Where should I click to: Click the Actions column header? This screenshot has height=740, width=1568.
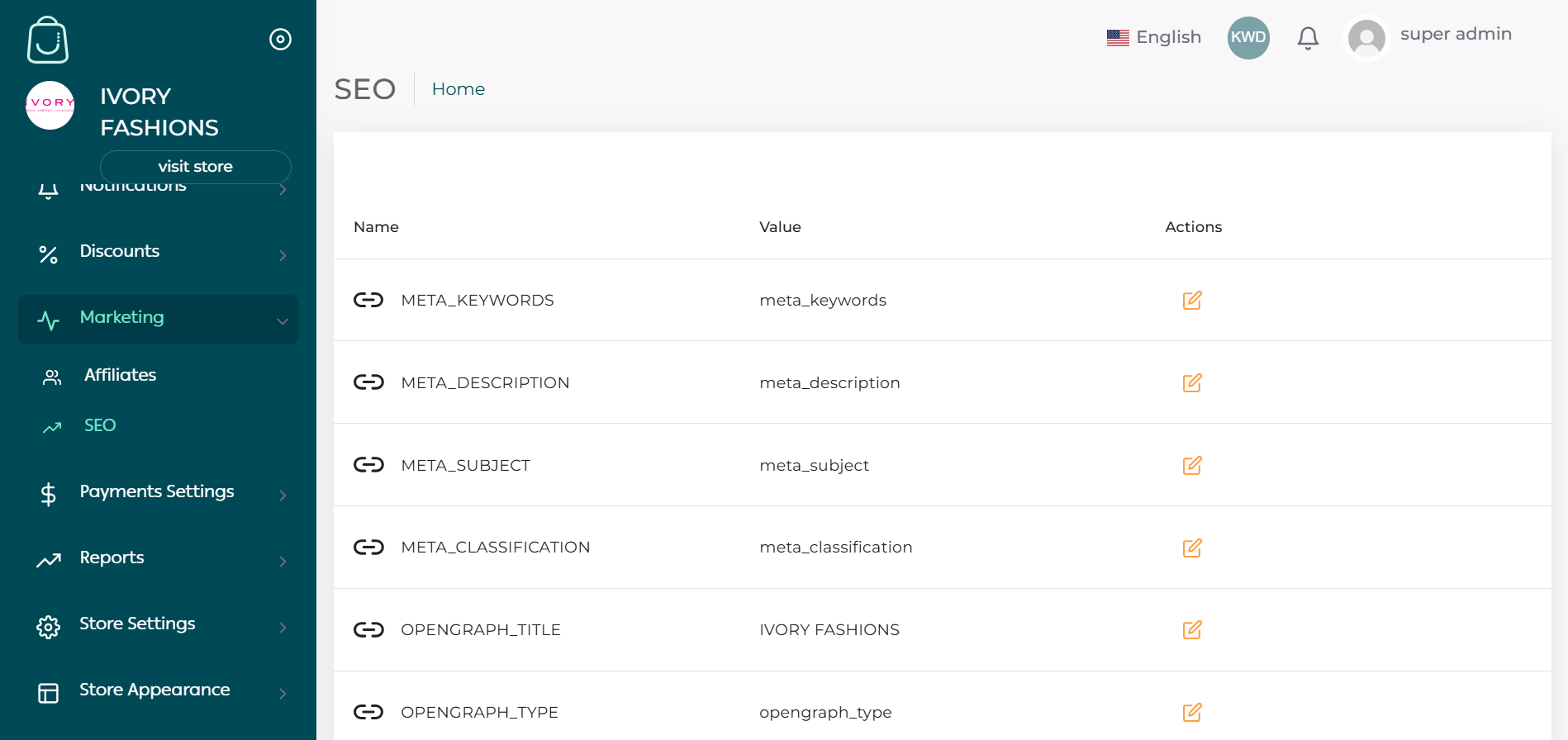coord(1193,227)
